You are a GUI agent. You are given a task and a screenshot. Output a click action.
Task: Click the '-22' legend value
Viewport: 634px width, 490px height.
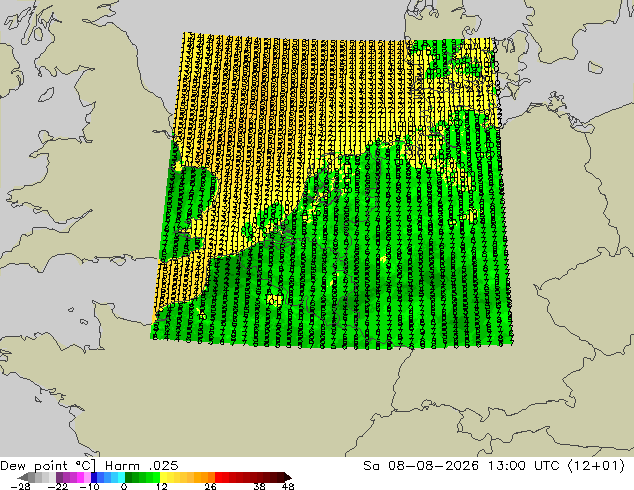coord(58,486)
